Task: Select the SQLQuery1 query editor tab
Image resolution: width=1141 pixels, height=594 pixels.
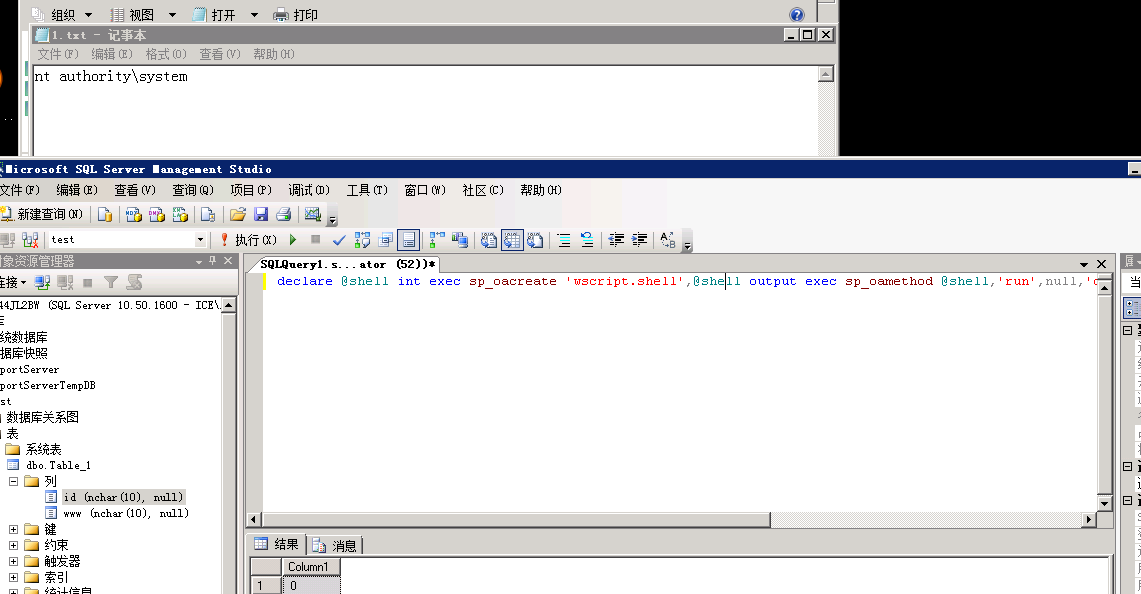Action: 346,264
